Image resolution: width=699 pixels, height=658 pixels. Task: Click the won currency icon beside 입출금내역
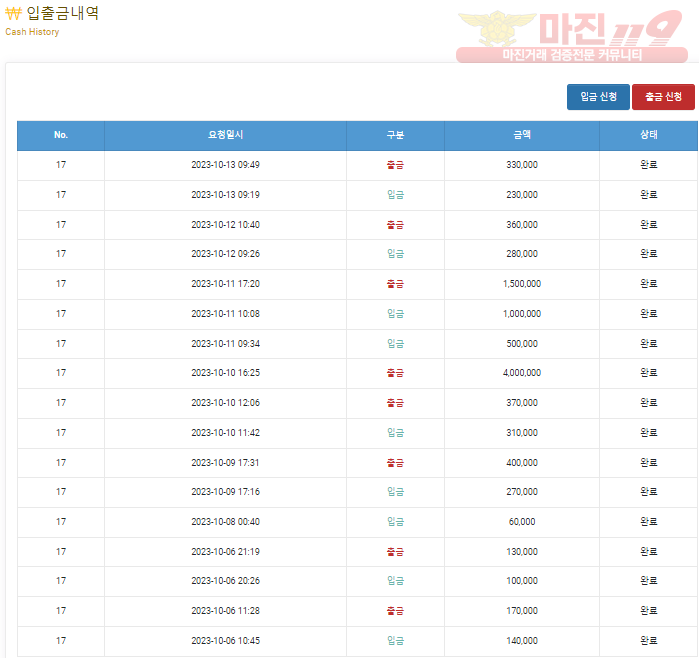(x=13, y=14)
